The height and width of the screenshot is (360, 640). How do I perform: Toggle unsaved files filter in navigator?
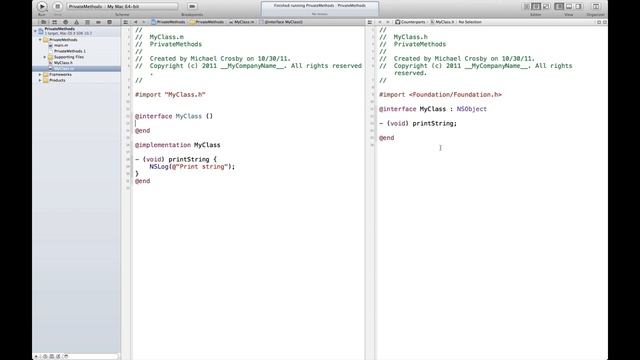pyautogui.click(x=58, y=356)
